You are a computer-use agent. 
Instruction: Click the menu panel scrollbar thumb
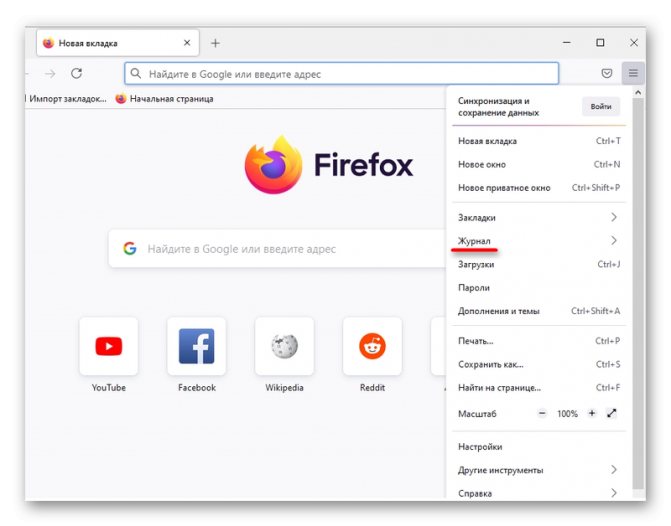point(638,293)
